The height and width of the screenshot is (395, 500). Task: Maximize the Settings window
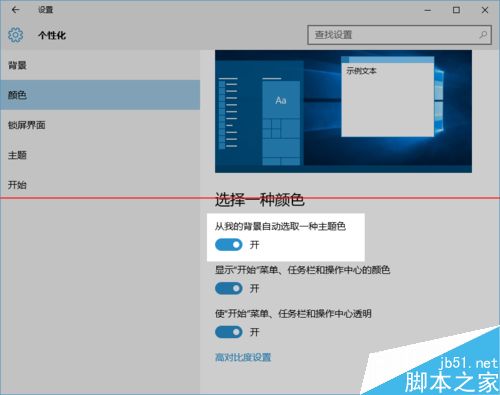[x=456, y=10]
